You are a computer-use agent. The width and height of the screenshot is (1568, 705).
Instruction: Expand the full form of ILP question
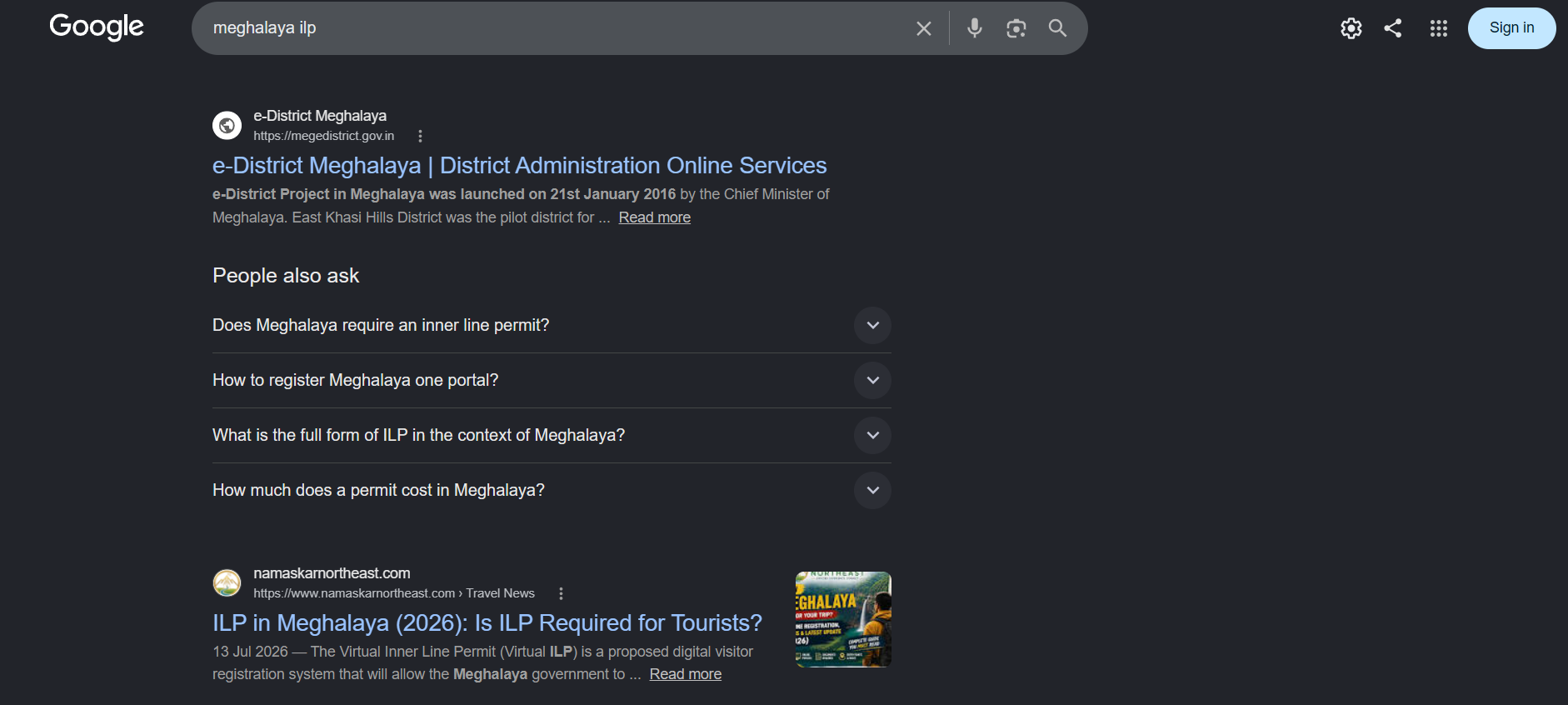552,435
